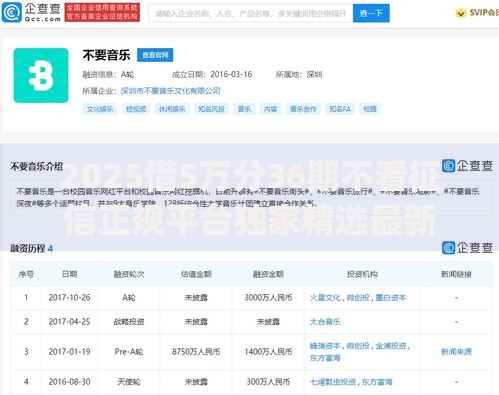This screenshot has width=499, height=395.
Task: Click the SVIP crown icon in the header
Action: click(460, 13)
